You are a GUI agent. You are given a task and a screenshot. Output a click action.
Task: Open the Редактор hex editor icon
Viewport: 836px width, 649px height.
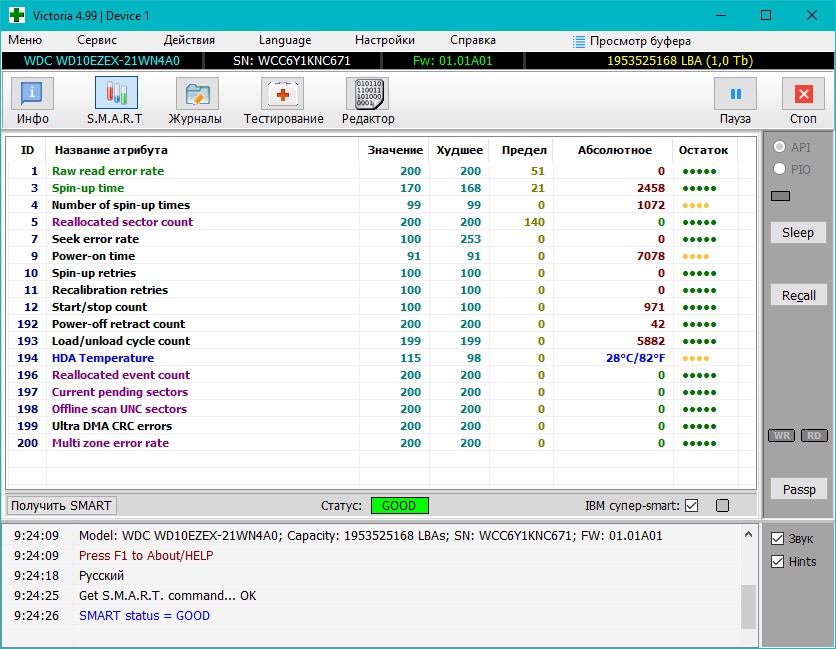click(x=367, y=94)
